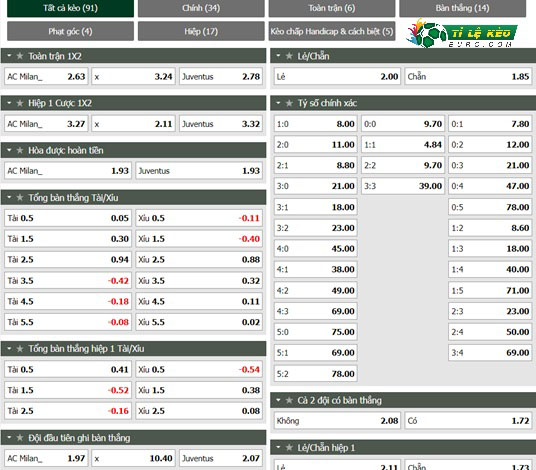Switch to Chính (34) tab

[201, 8]
